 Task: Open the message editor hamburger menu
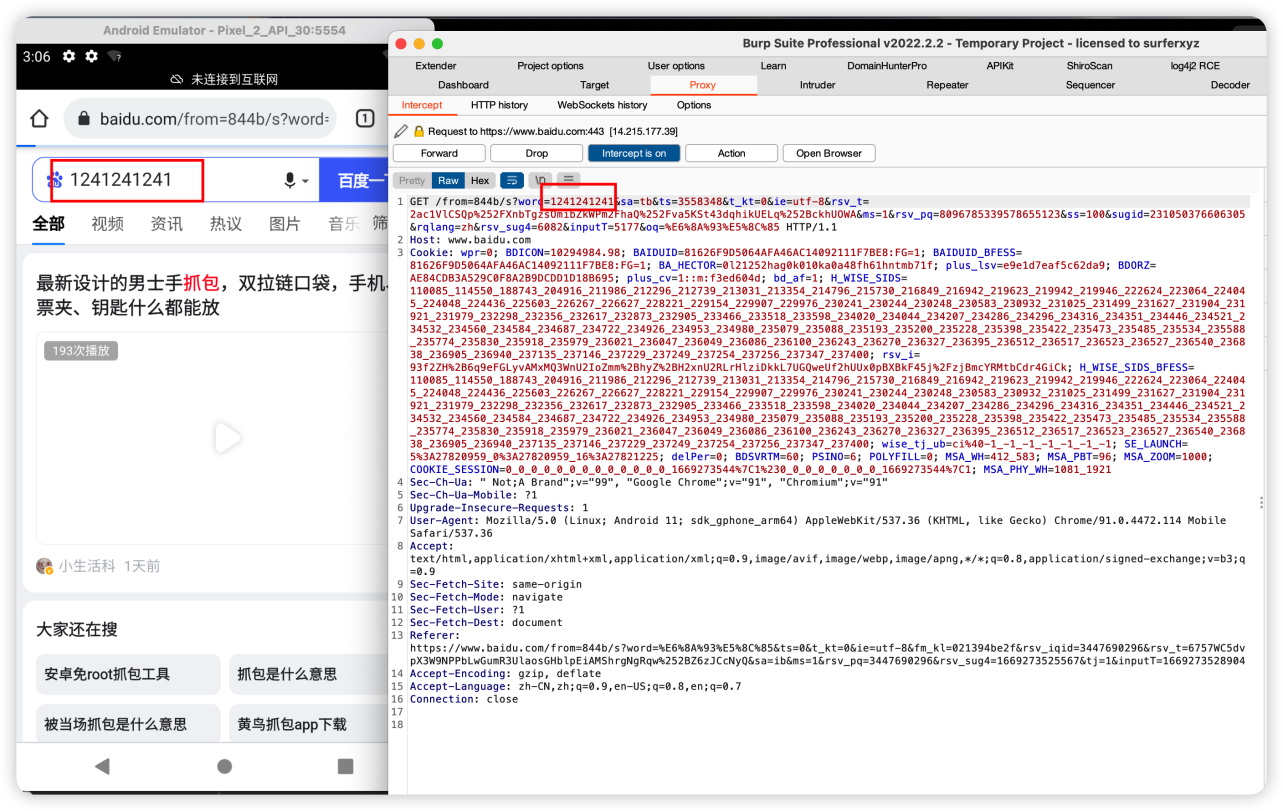[x=568, y=180]
